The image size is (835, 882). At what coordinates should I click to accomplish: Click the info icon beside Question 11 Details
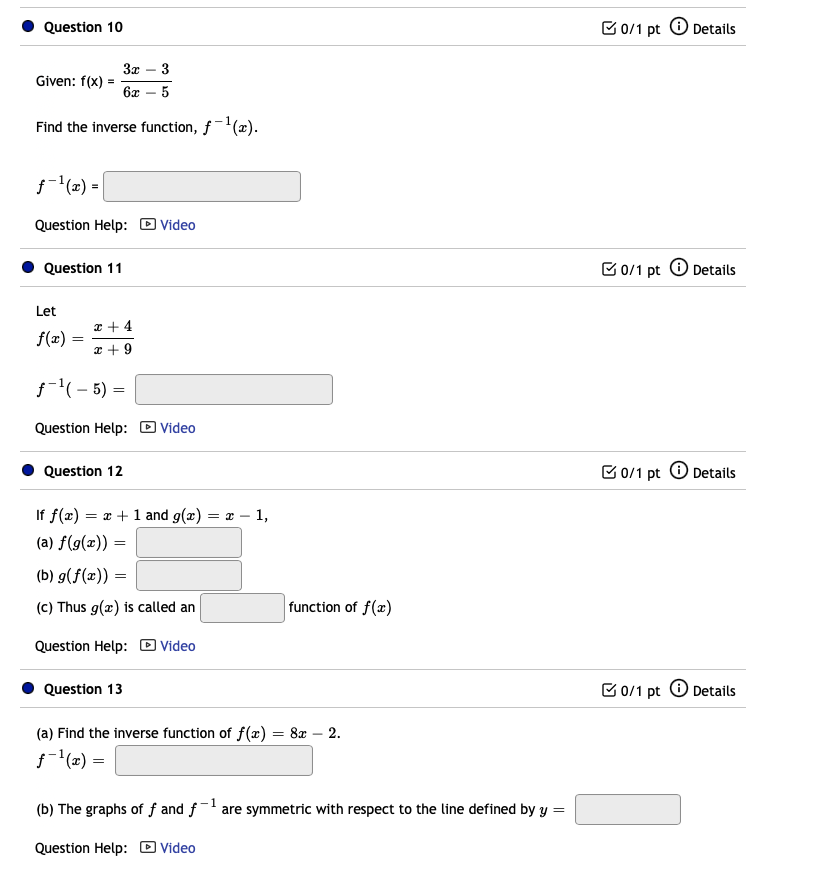679,269
